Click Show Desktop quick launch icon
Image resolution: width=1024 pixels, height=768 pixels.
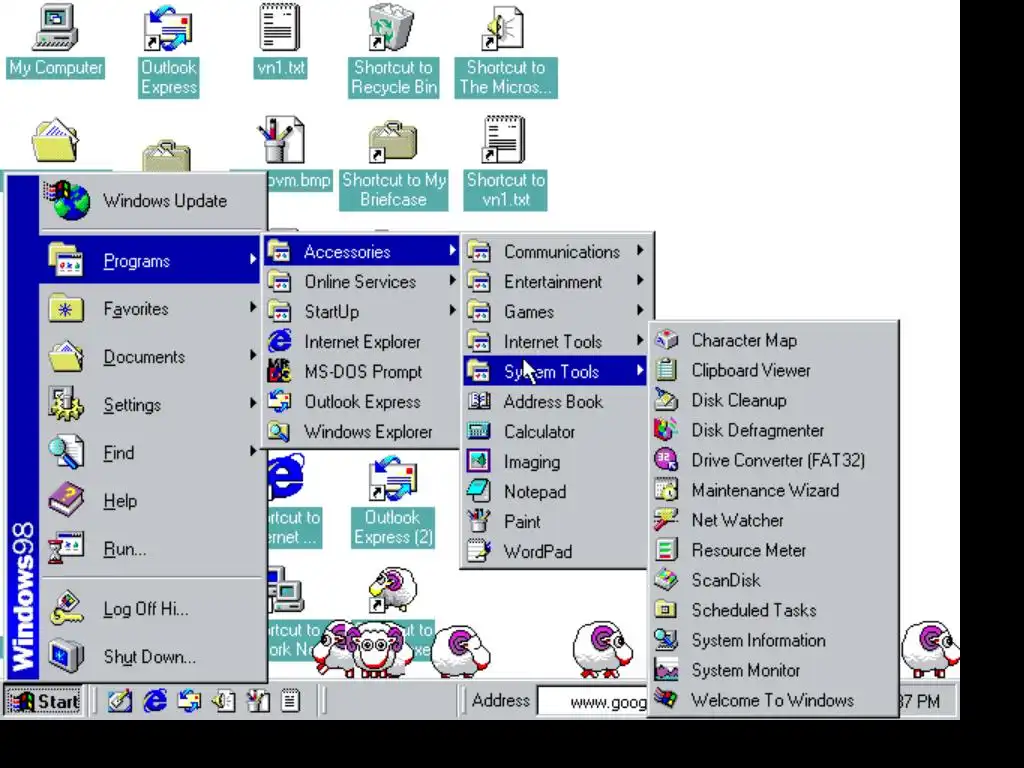point(120,701)
